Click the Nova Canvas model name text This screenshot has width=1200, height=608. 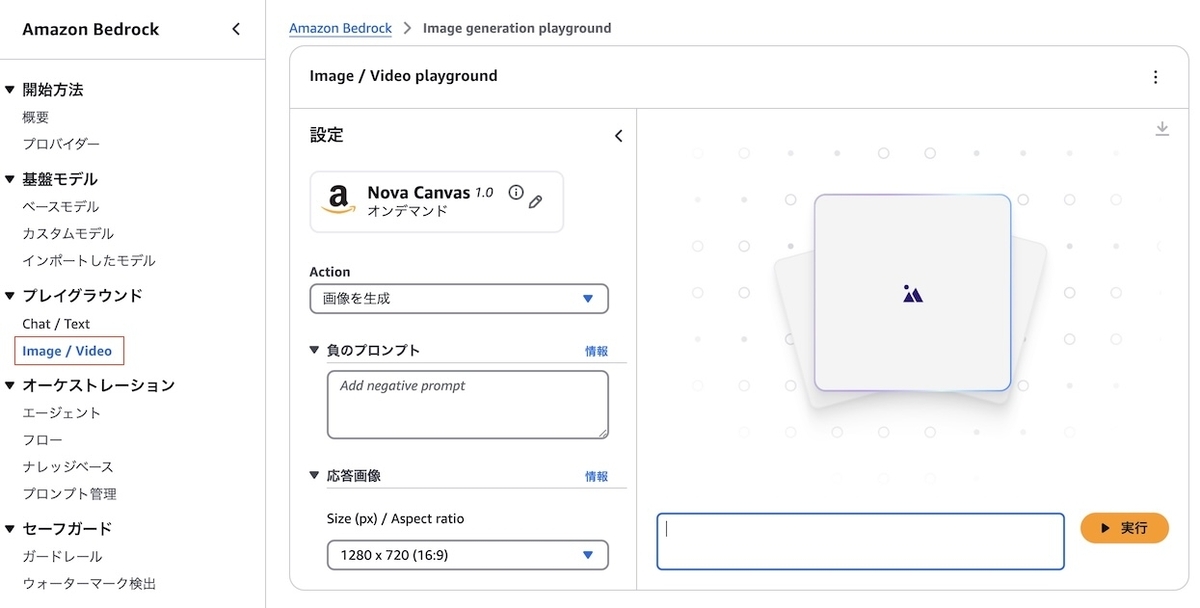pos(418,193)
